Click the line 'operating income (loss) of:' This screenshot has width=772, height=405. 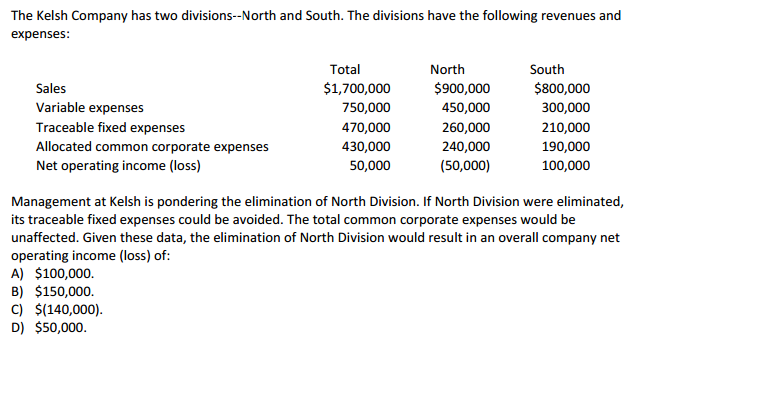pos(91,256)
